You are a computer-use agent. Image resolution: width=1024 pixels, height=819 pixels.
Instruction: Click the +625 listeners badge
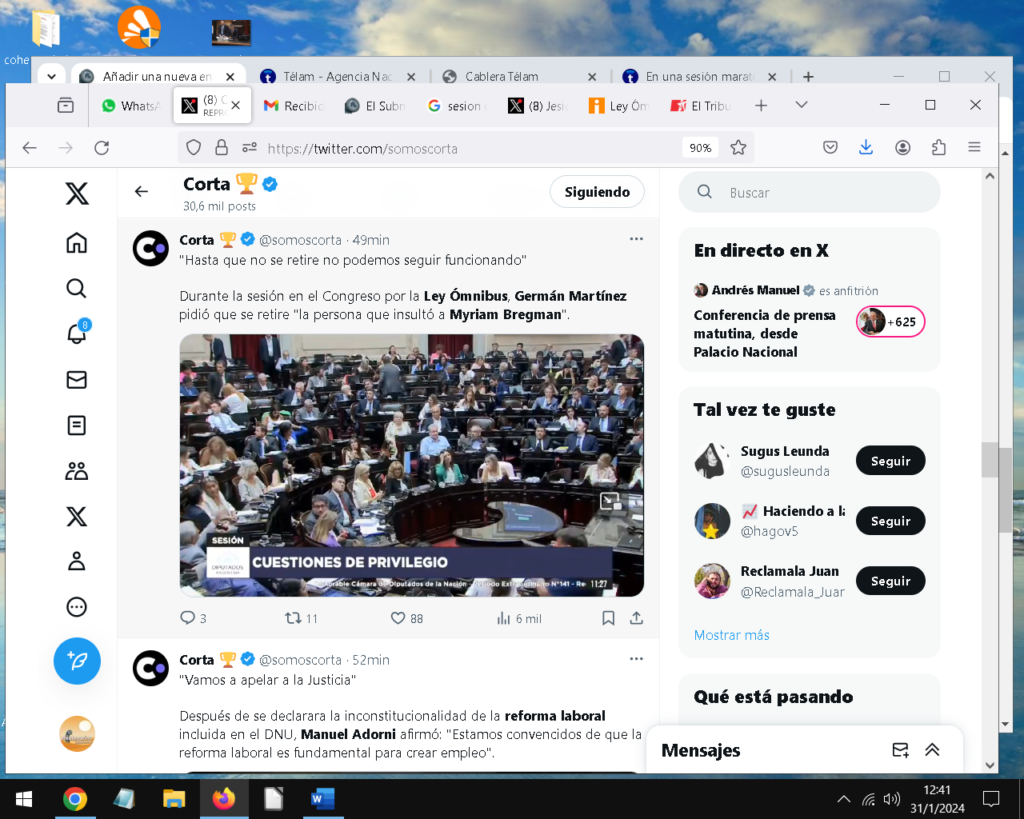(891, 322)
